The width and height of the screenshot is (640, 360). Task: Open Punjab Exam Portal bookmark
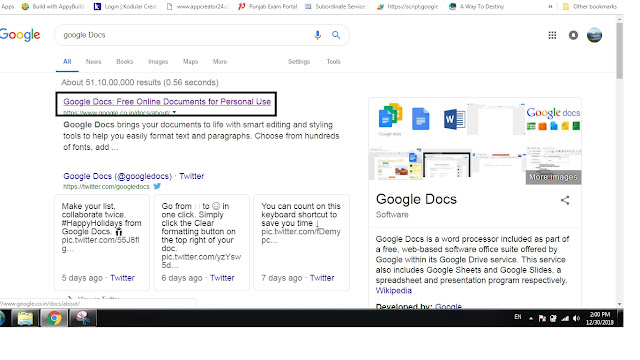268,7
